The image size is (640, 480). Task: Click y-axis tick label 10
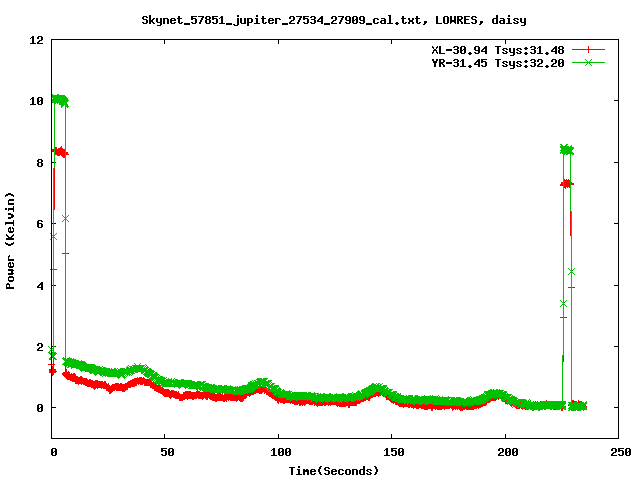point(36,101)
